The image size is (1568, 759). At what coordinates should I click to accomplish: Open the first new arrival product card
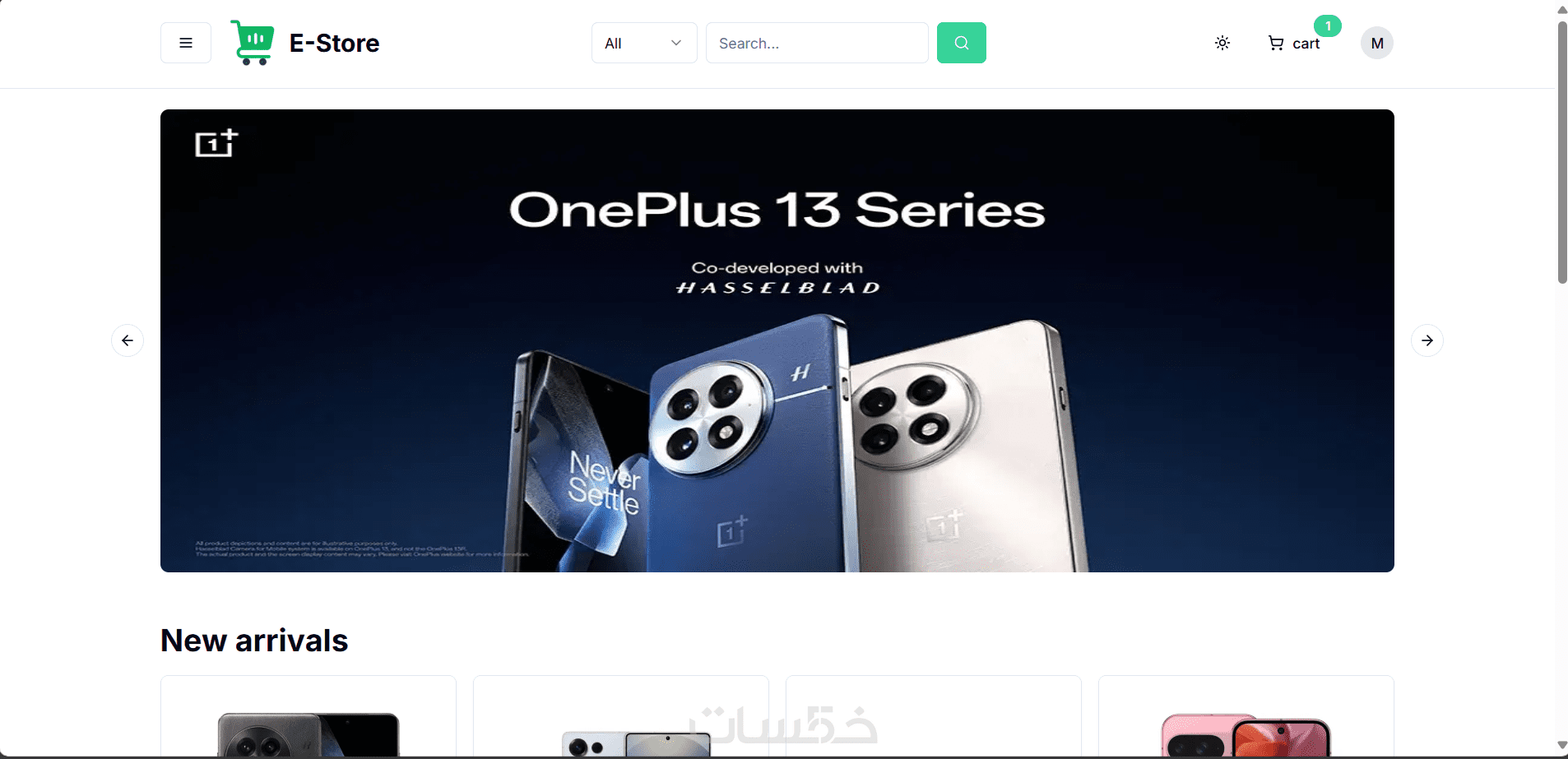click(308, 717)
